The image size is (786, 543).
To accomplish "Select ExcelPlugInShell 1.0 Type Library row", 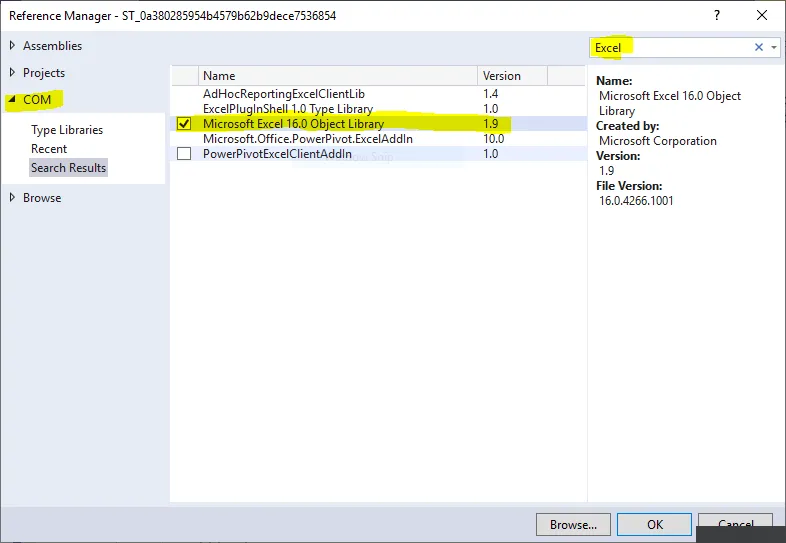I will pos(378,109).
